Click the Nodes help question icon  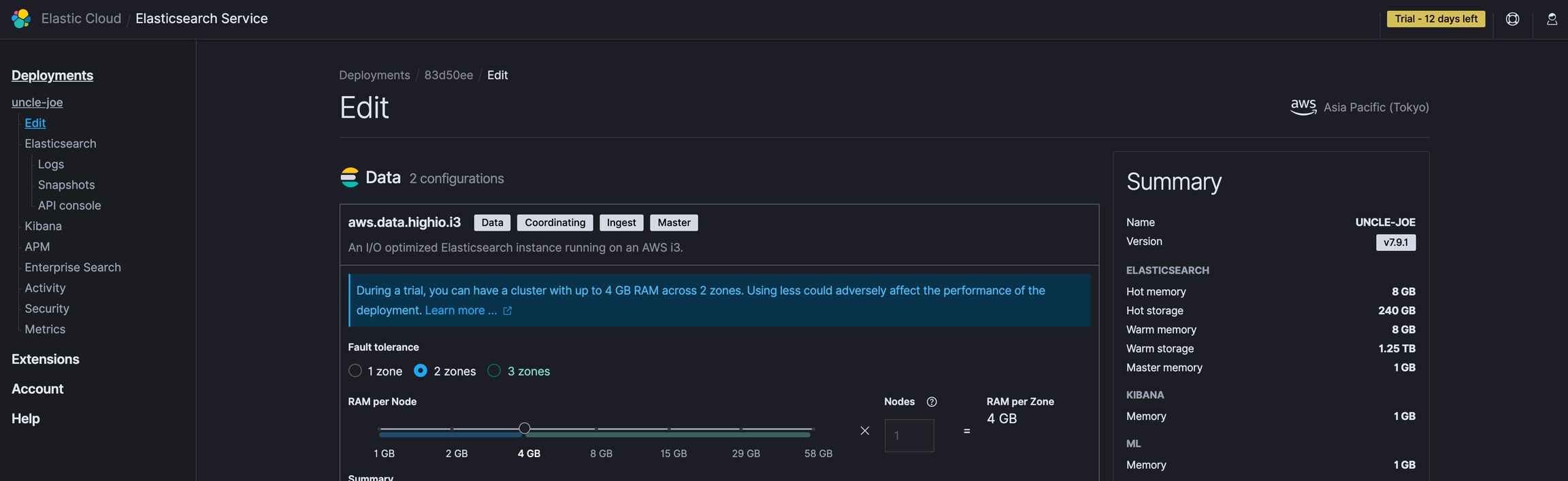pos(932,402)
